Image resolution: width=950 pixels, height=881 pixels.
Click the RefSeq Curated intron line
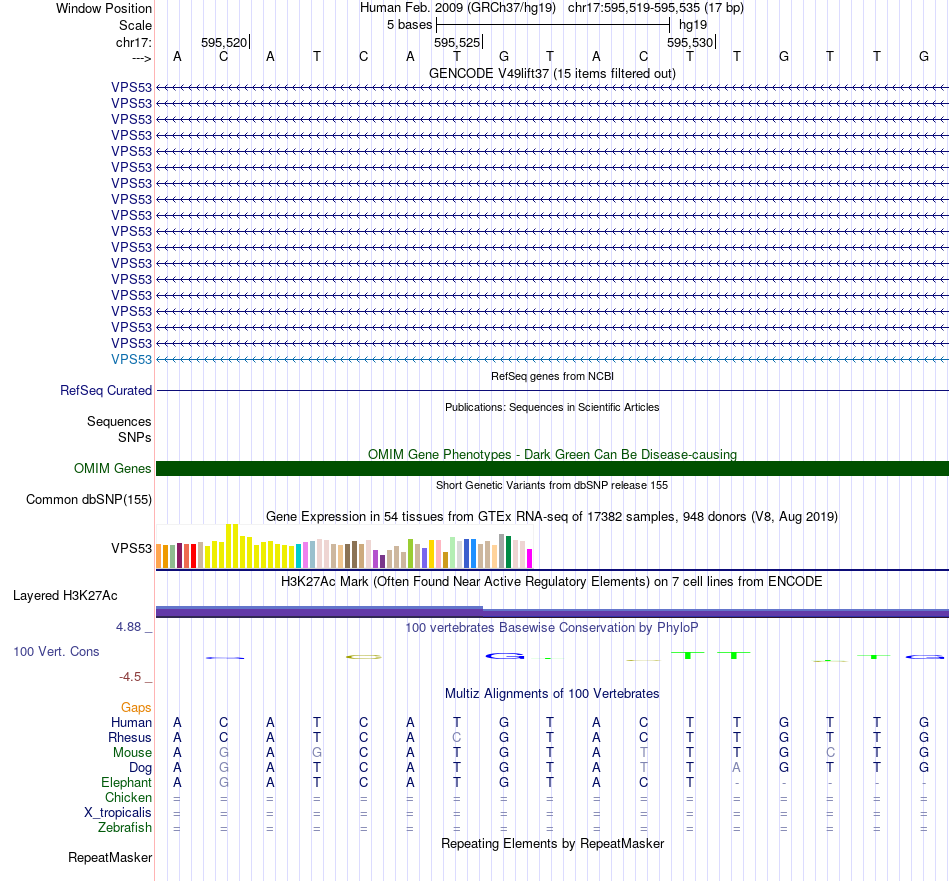552,390
